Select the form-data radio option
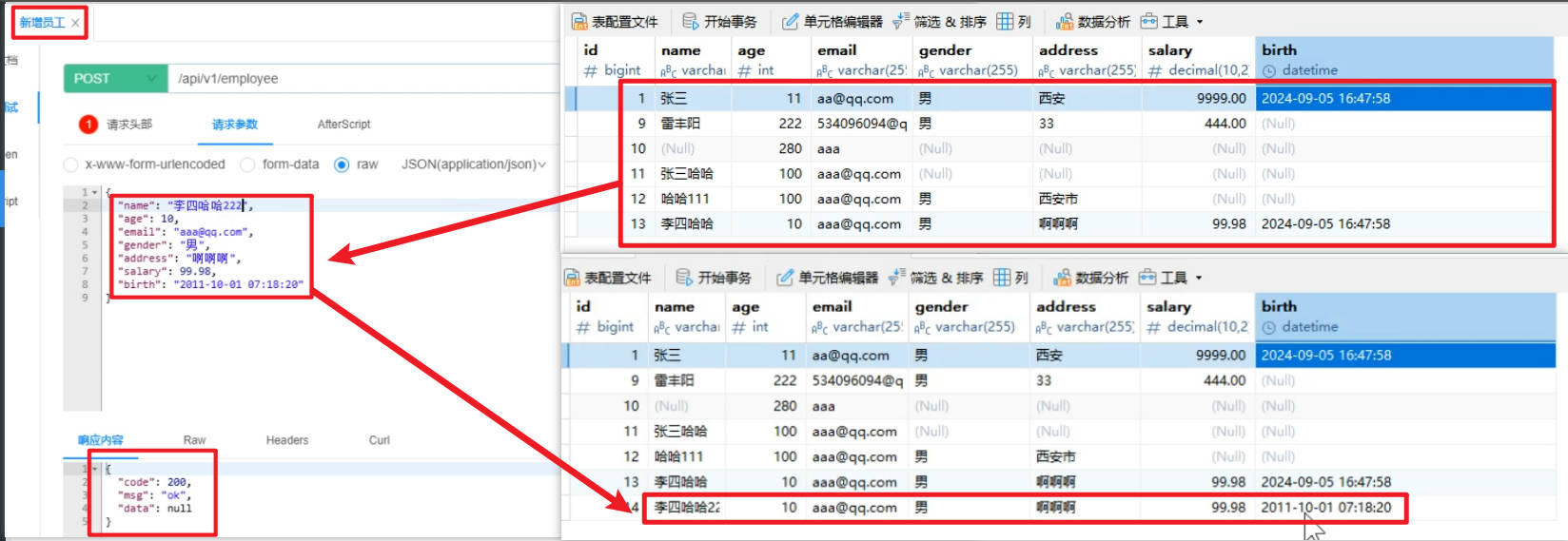Viewport: 1568px width, 541px height. pyautogui.click(x=247, y=164)
